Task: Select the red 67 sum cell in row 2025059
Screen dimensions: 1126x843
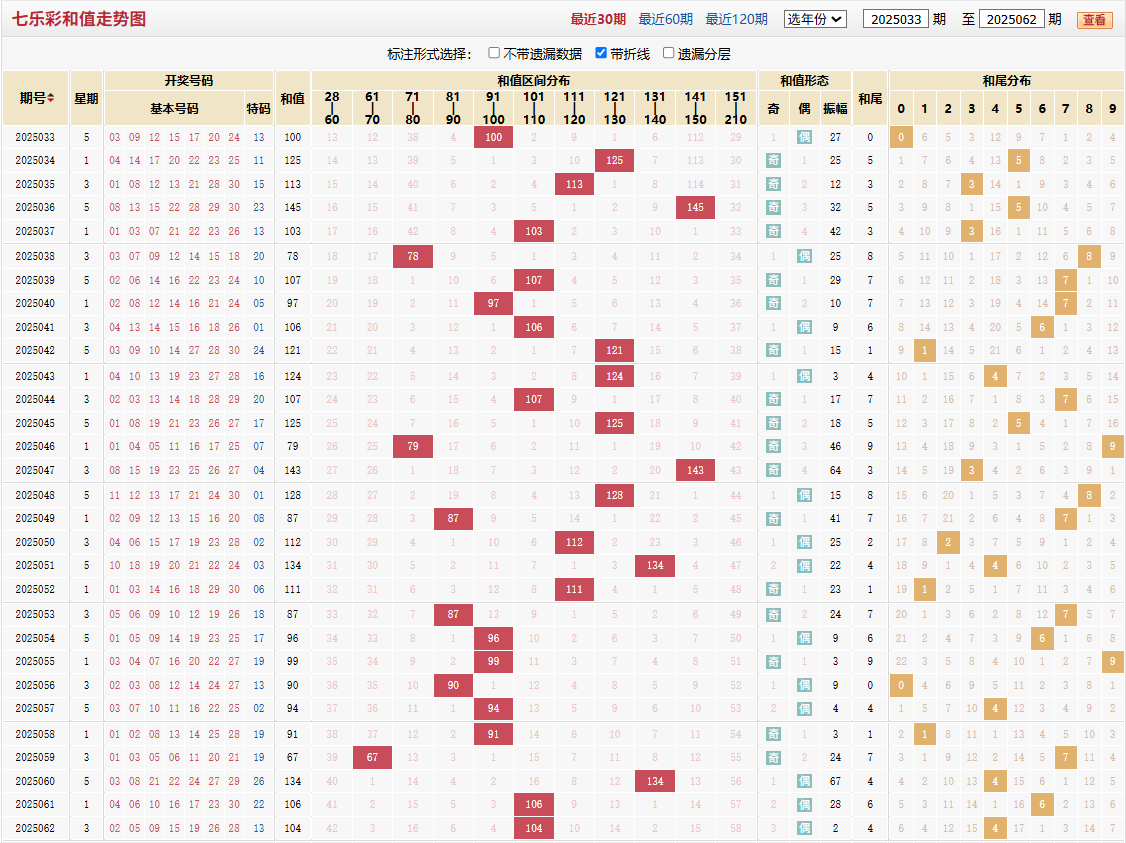Action: (x=372, y=758)
